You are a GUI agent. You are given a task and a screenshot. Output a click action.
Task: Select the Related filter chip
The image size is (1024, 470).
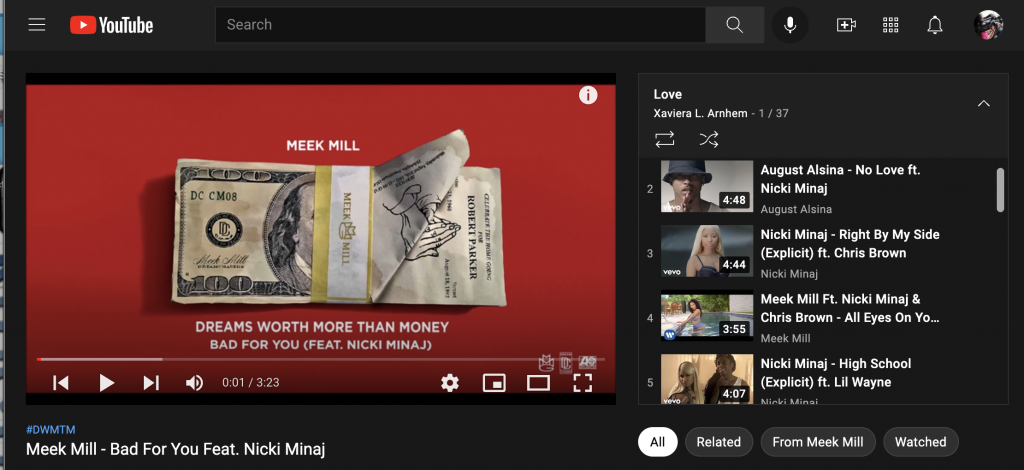click(x=718, y=442)
